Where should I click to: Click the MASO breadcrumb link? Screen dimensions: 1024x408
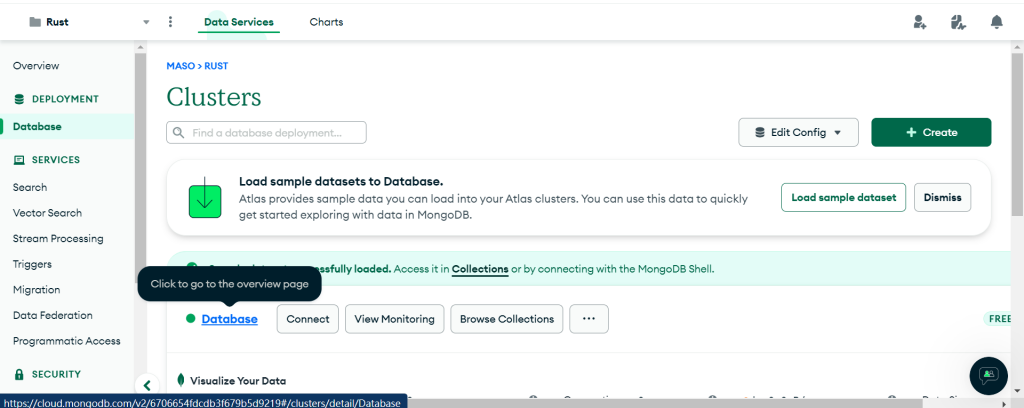tap(182, 66)
